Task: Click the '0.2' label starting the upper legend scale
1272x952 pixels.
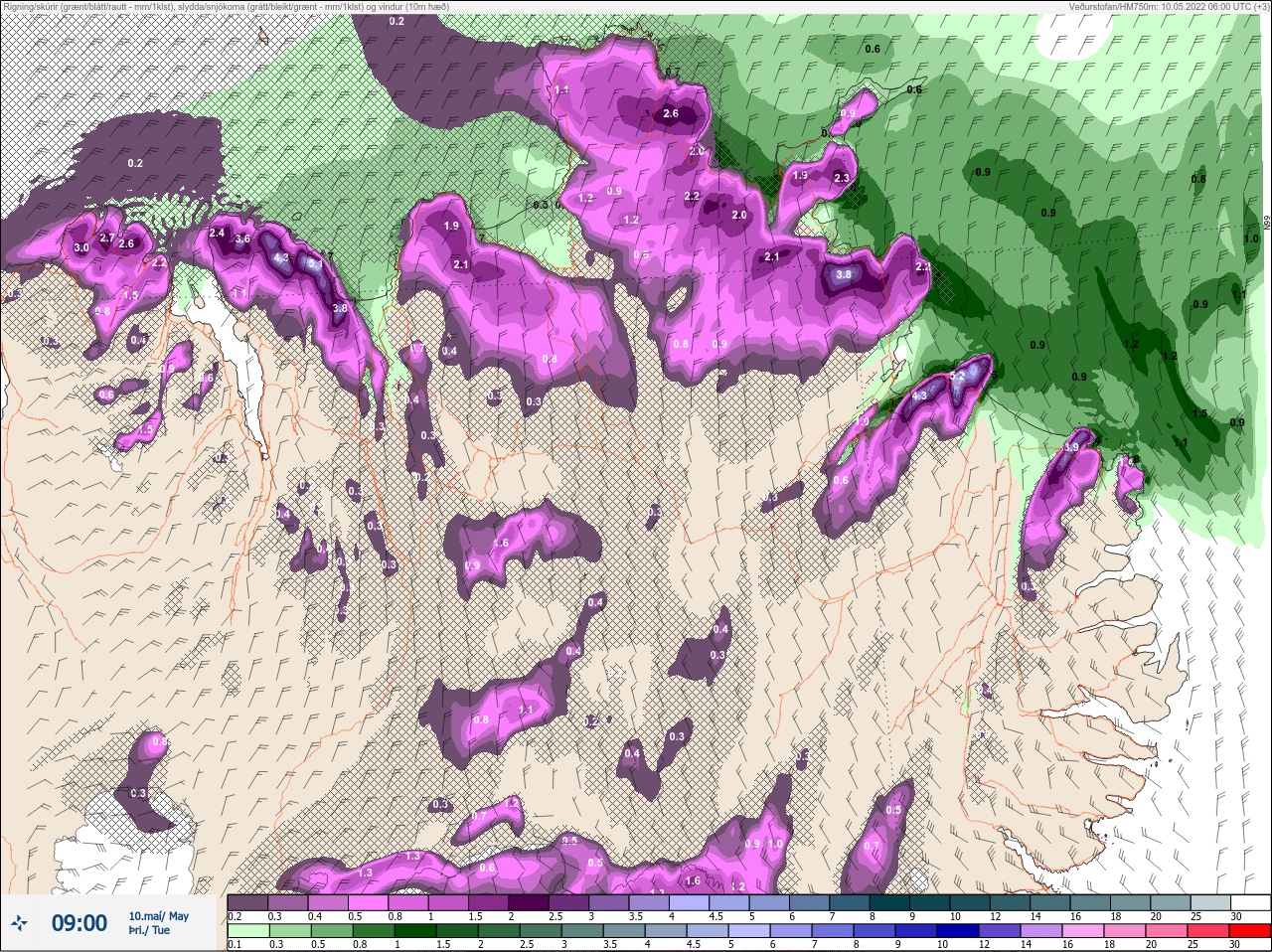Action: point(235,916)
